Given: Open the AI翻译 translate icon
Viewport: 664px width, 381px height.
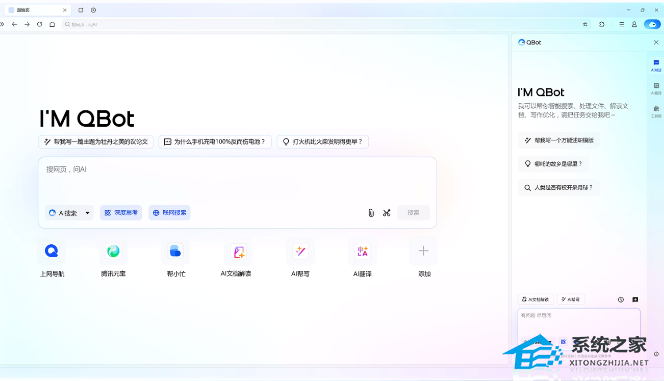Looking at the screenshot, I should pyautogui.click(x=362, y=251).
